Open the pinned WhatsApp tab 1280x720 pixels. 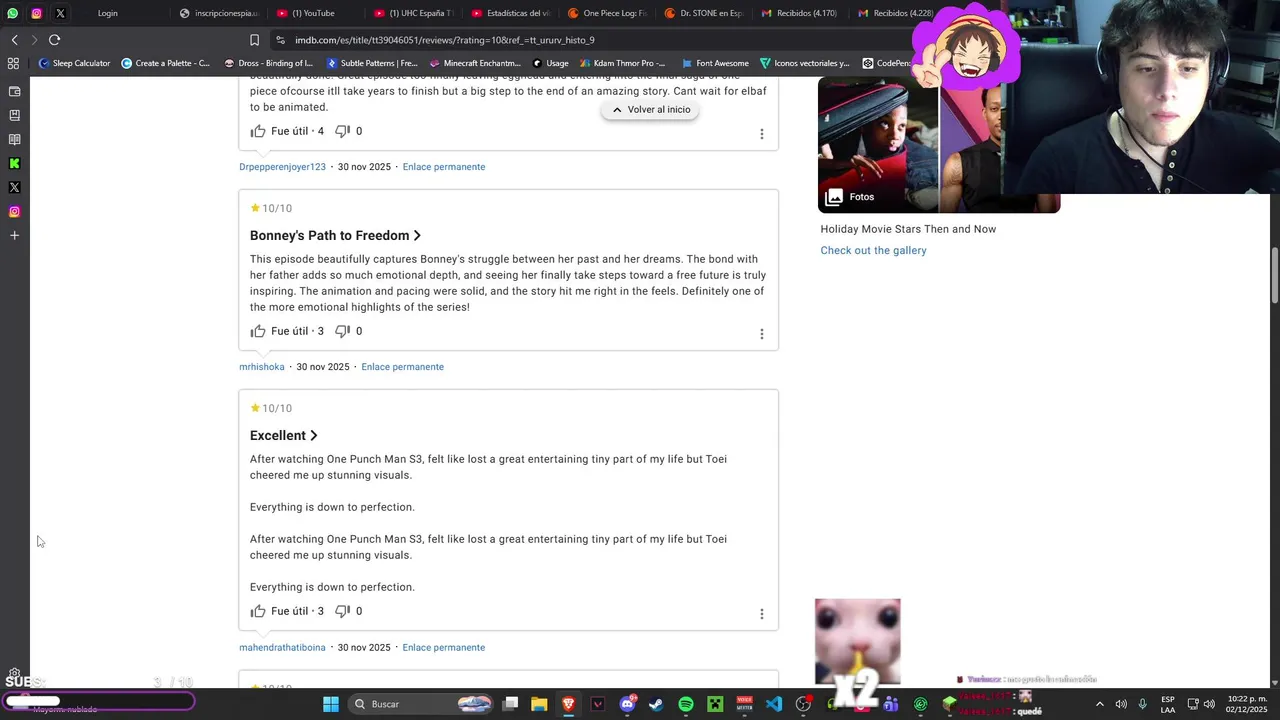13,13
